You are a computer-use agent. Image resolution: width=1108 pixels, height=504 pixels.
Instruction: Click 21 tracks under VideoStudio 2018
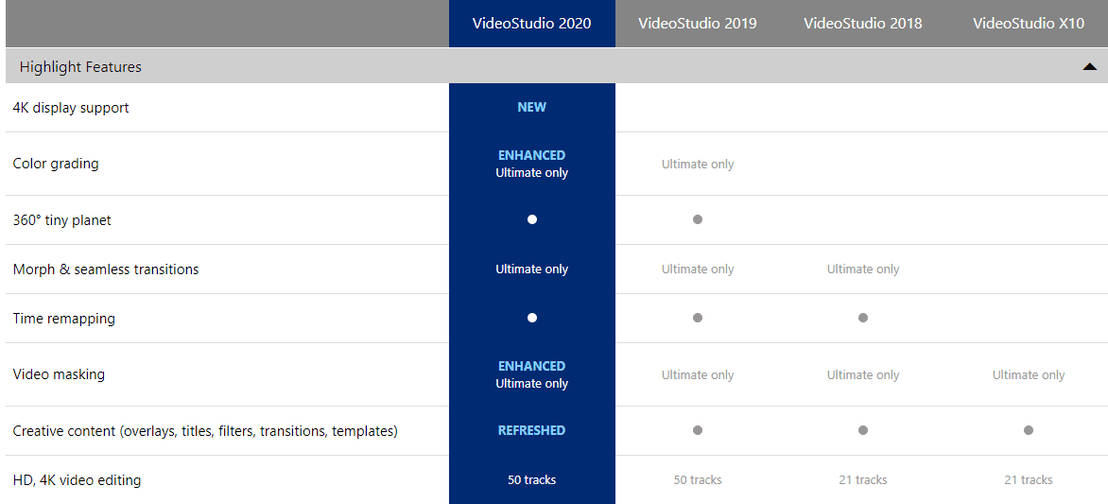click(x=863, y=480)
